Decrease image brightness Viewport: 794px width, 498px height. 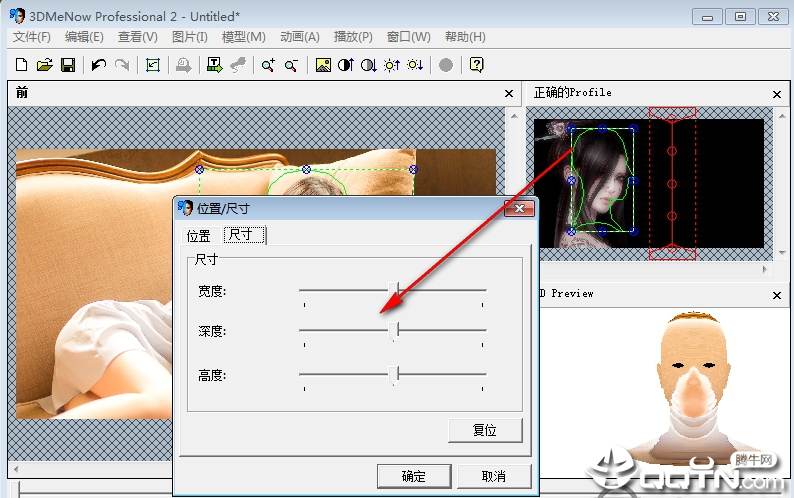coord(415,65)
